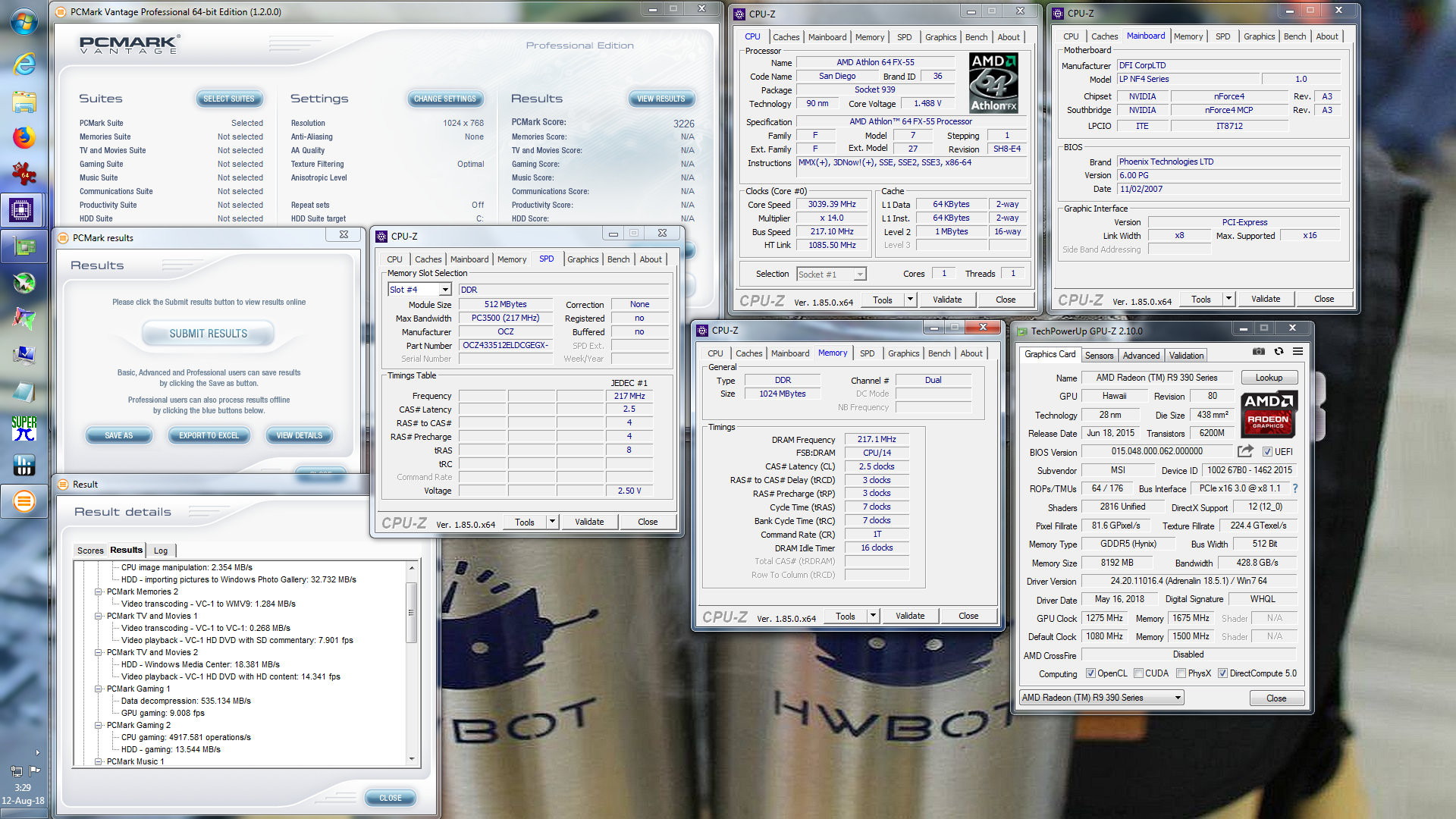
Task: Launch Super PI from the taskbar
Action: (x=24, y=428)
